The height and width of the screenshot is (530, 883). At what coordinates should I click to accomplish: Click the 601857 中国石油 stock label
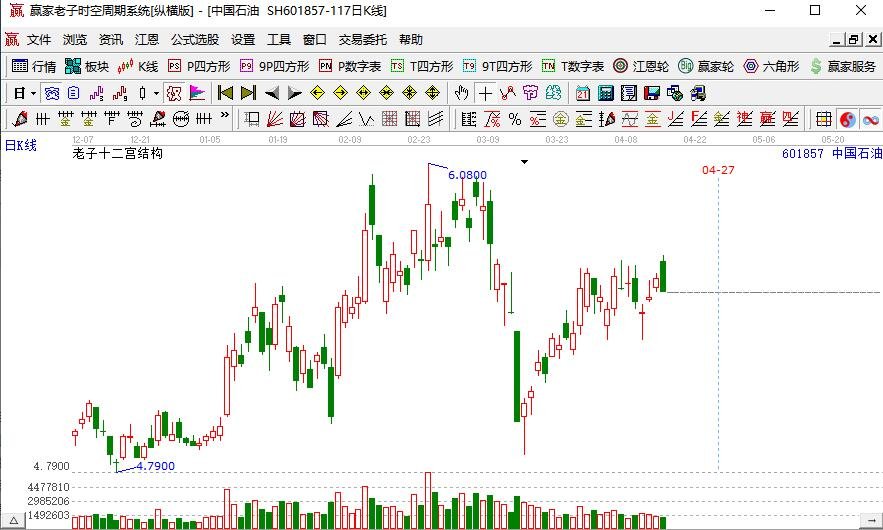click(832, 153)
